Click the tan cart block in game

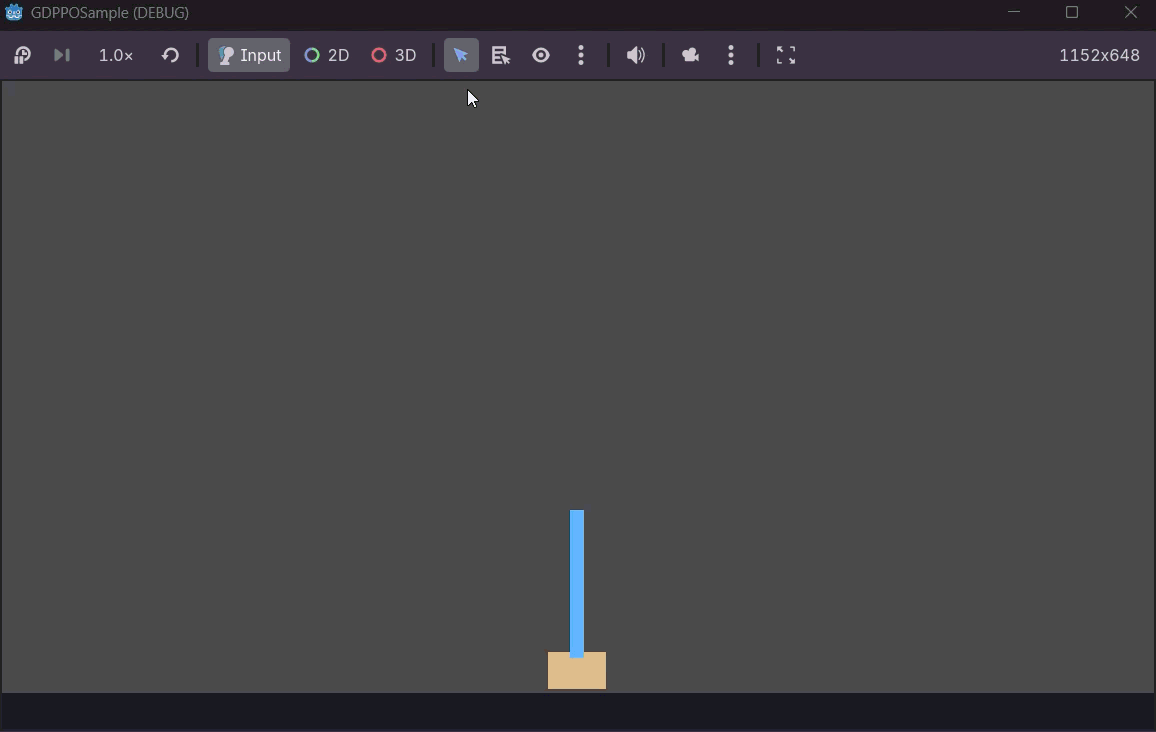point(577,672)
